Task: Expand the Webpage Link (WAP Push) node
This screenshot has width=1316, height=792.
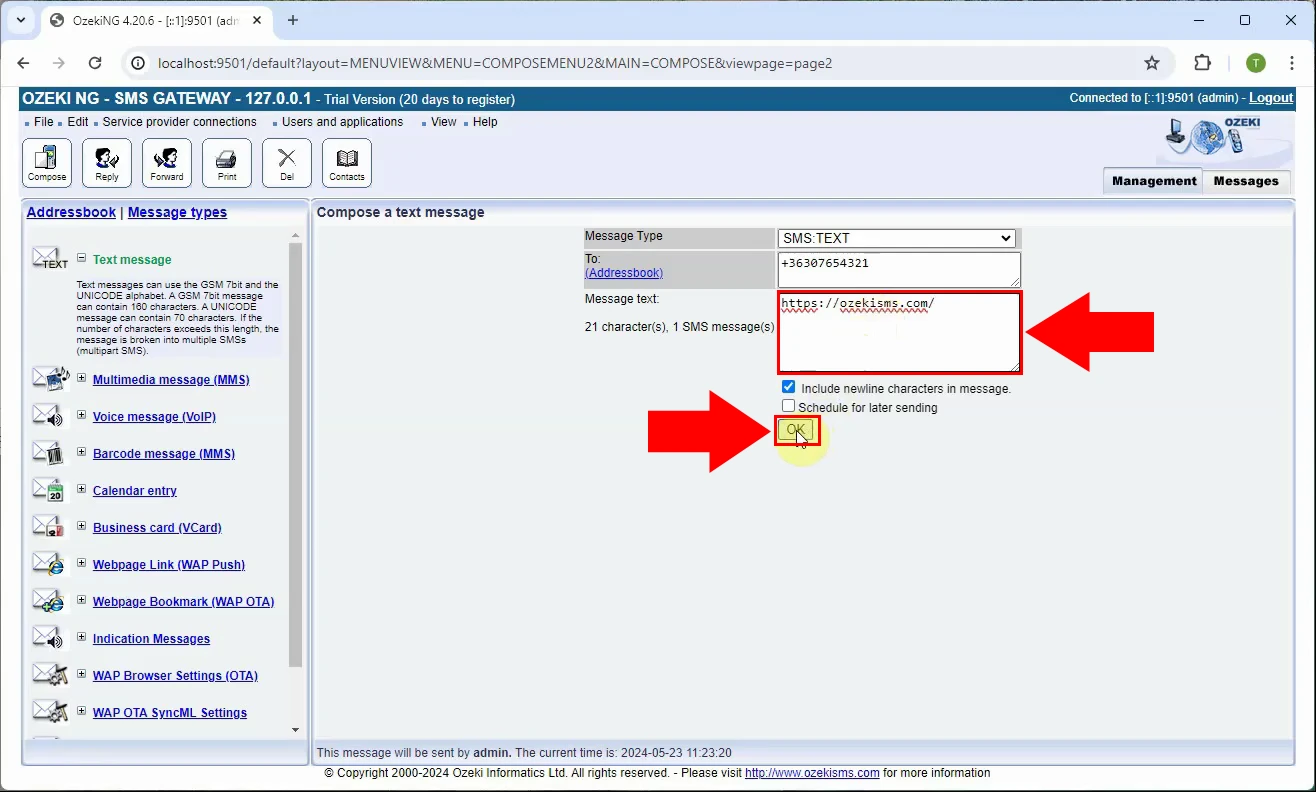Action: 82,563
